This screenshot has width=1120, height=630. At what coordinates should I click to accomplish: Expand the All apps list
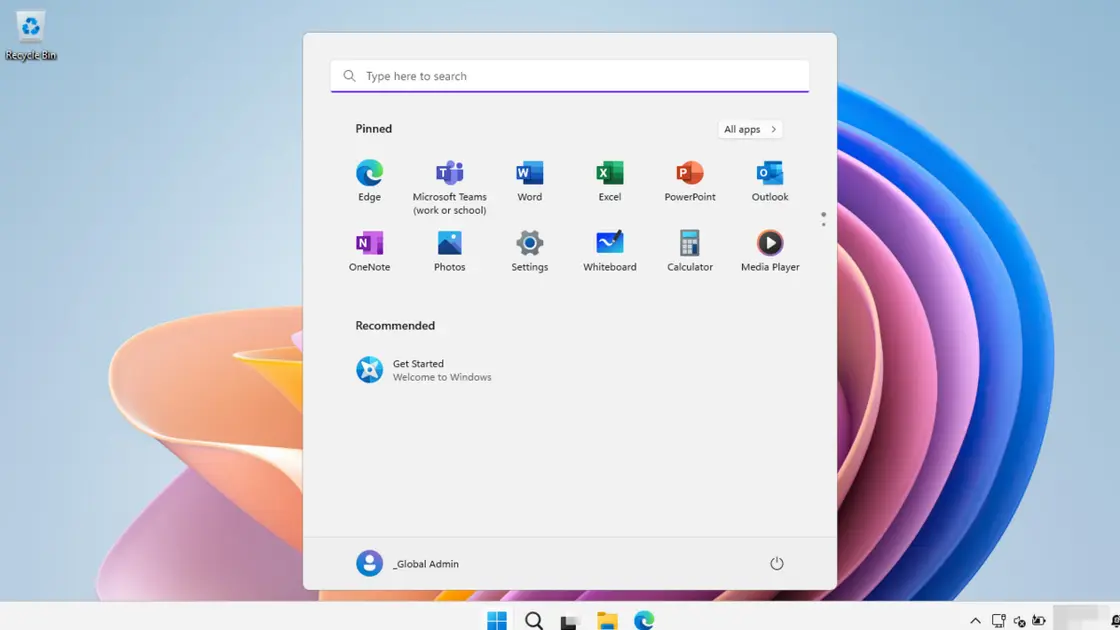coord(749,129)
